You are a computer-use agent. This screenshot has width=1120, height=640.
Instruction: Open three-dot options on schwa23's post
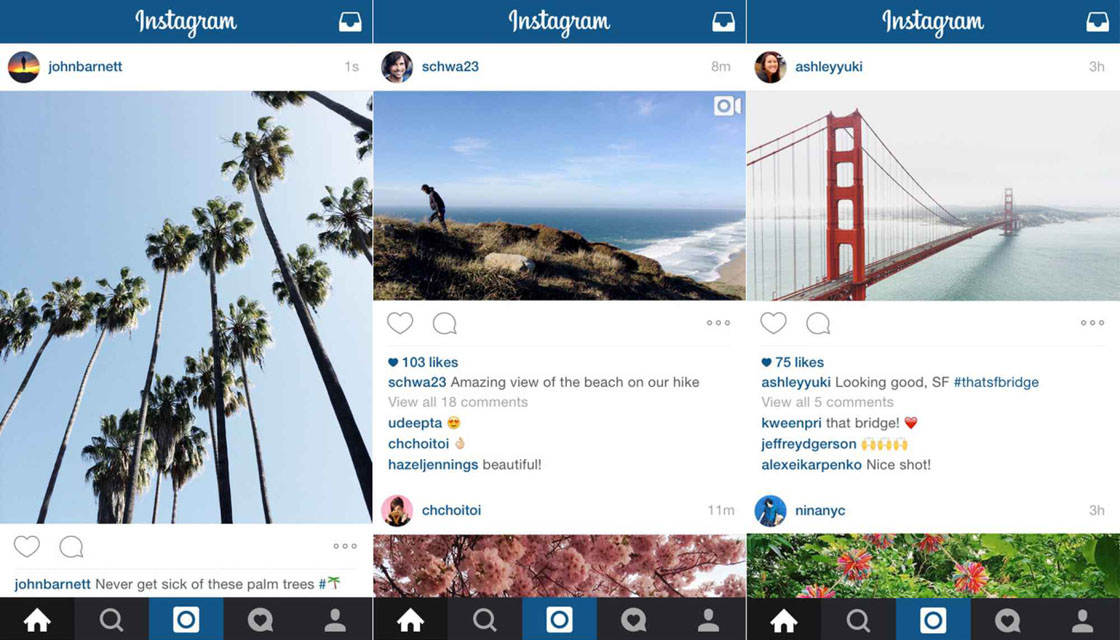tap(719, 323)
